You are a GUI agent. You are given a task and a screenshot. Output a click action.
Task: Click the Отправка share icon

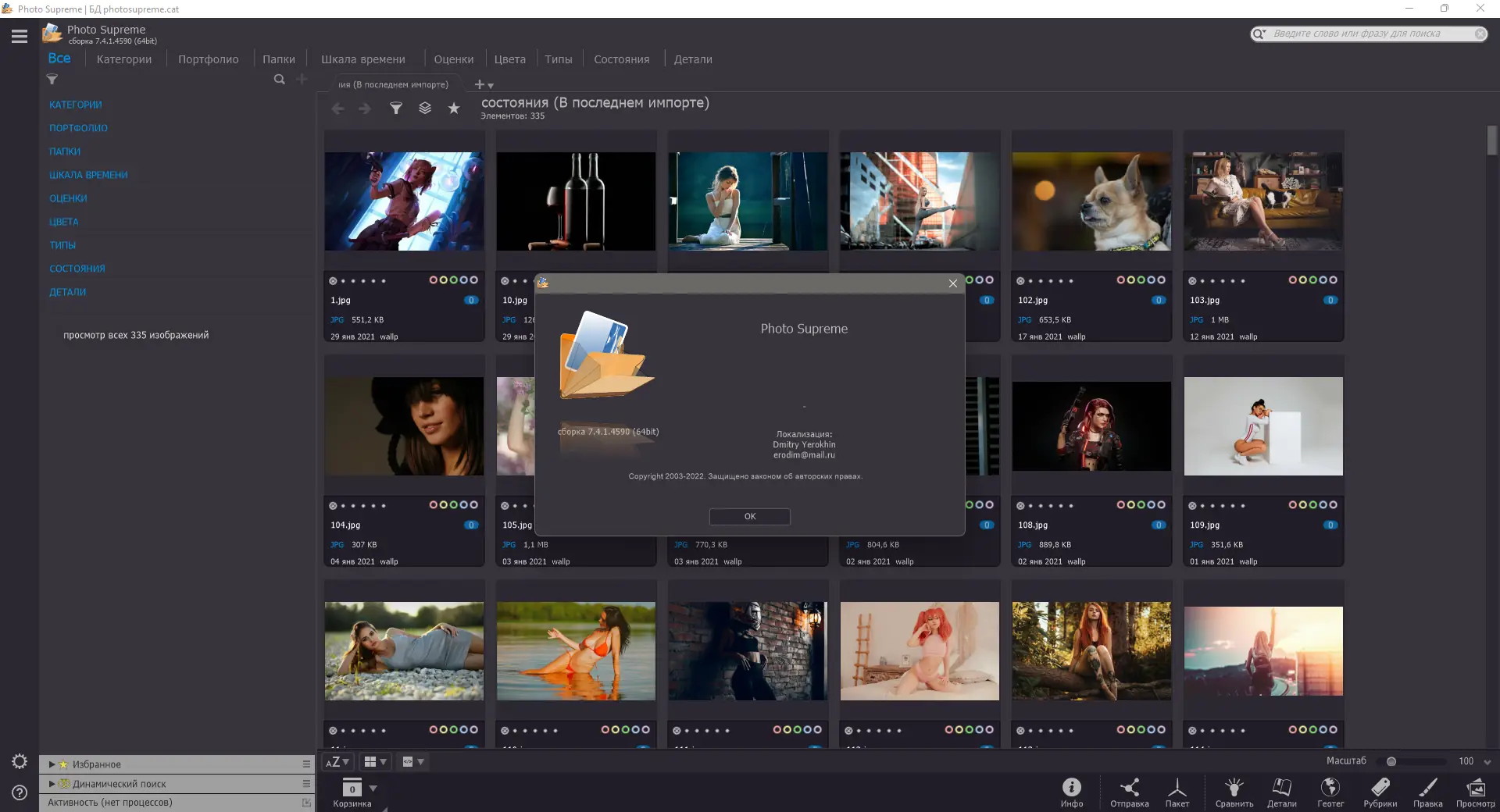coord(1130,792)
